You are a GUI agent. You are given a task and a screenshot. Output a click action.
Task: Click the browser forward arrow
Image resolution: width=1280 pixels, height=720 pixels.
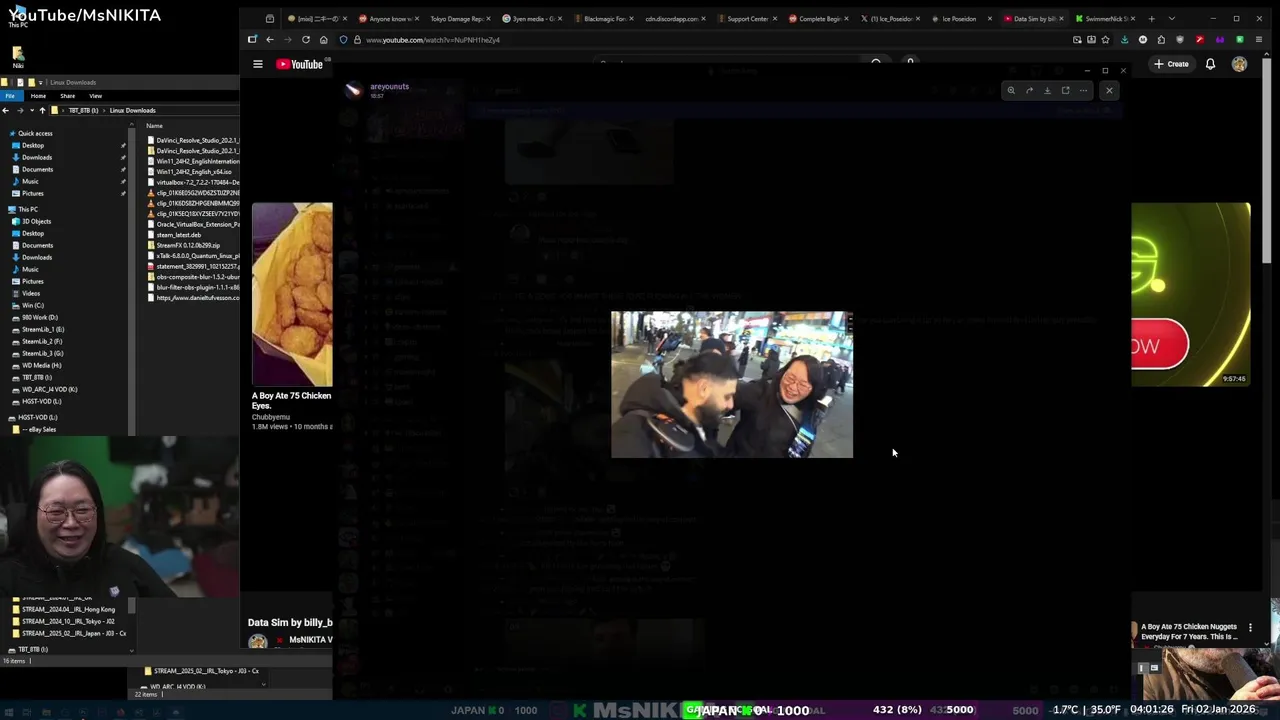288,40
